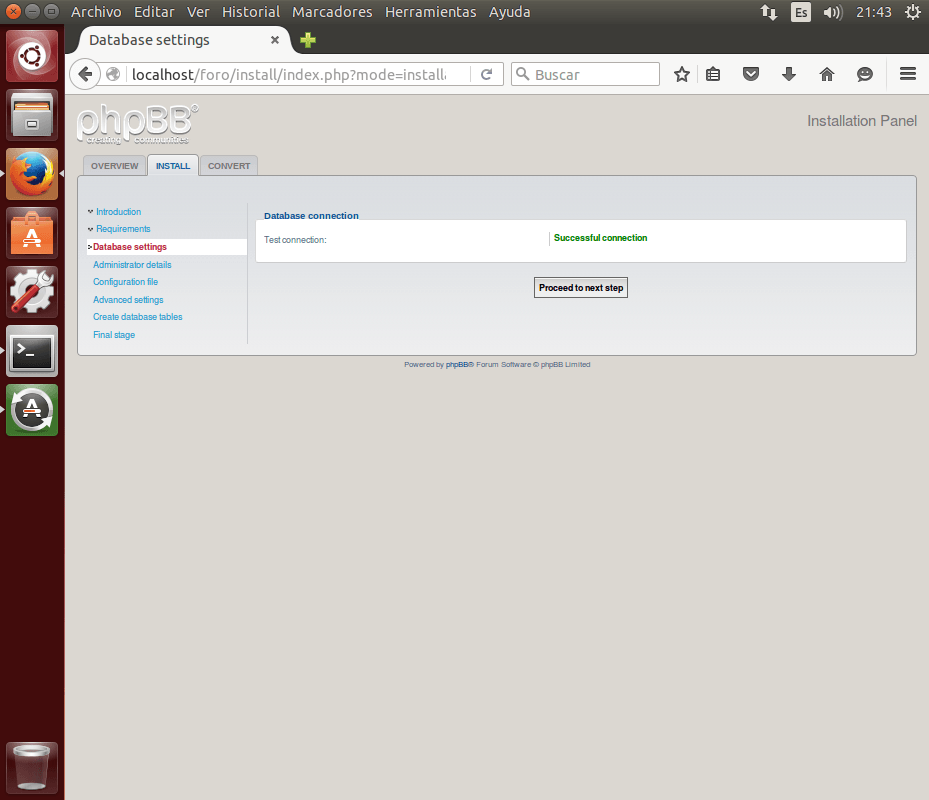Click Advanced settings in the sidebar

coord(128,299)
